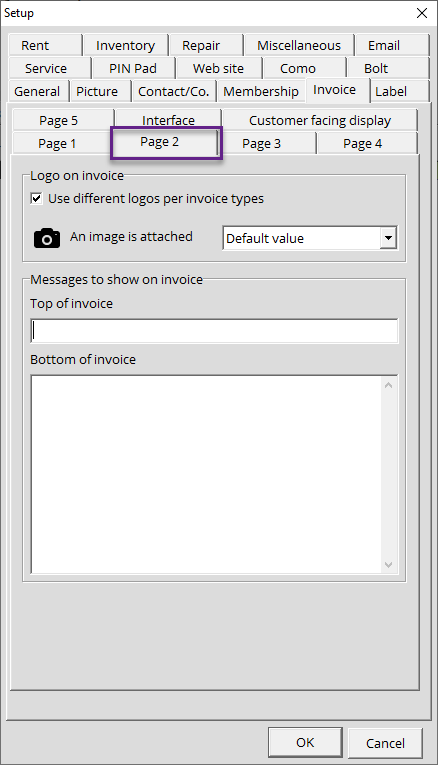The height and width of the screenshot is (765, 438).
Task: Click the An image is attached label
Action: (131, 237)
